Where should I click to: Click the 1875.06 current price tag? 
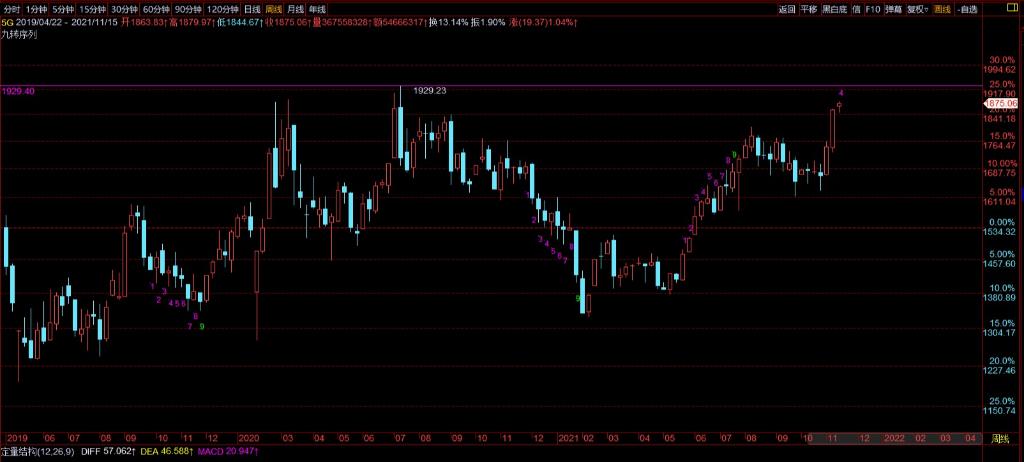click(1001, 103)
